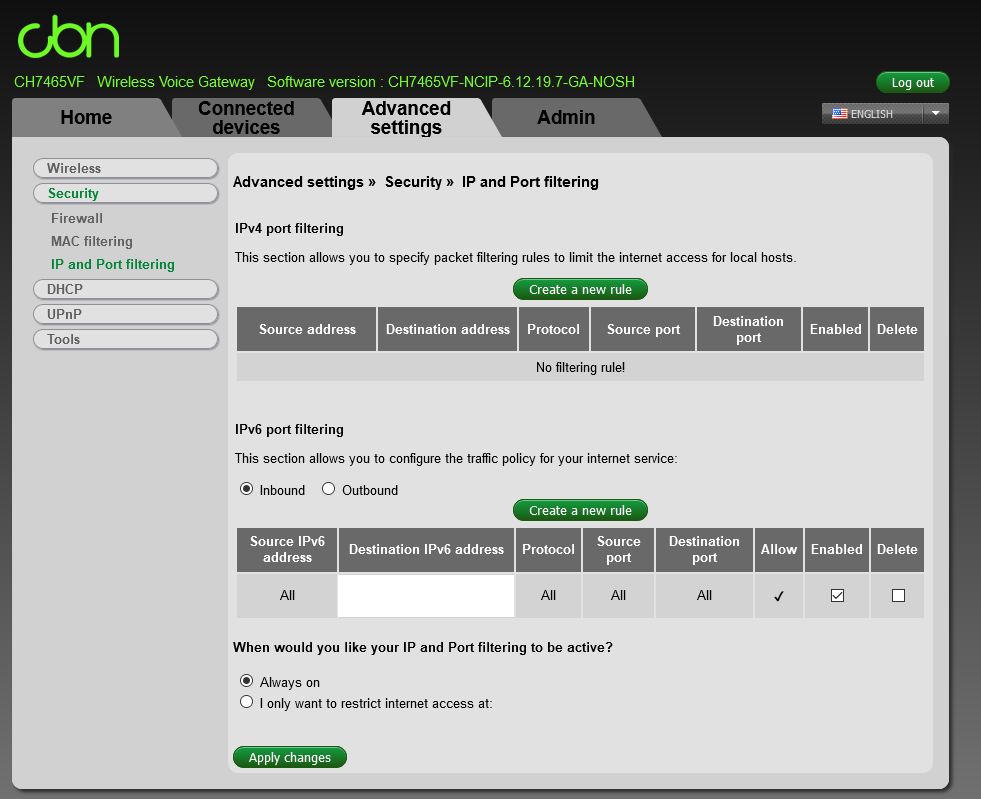Select restrict internet access schedule option
Image resolution: width=981 pixels, height=799 pixels.
point(247,703)
